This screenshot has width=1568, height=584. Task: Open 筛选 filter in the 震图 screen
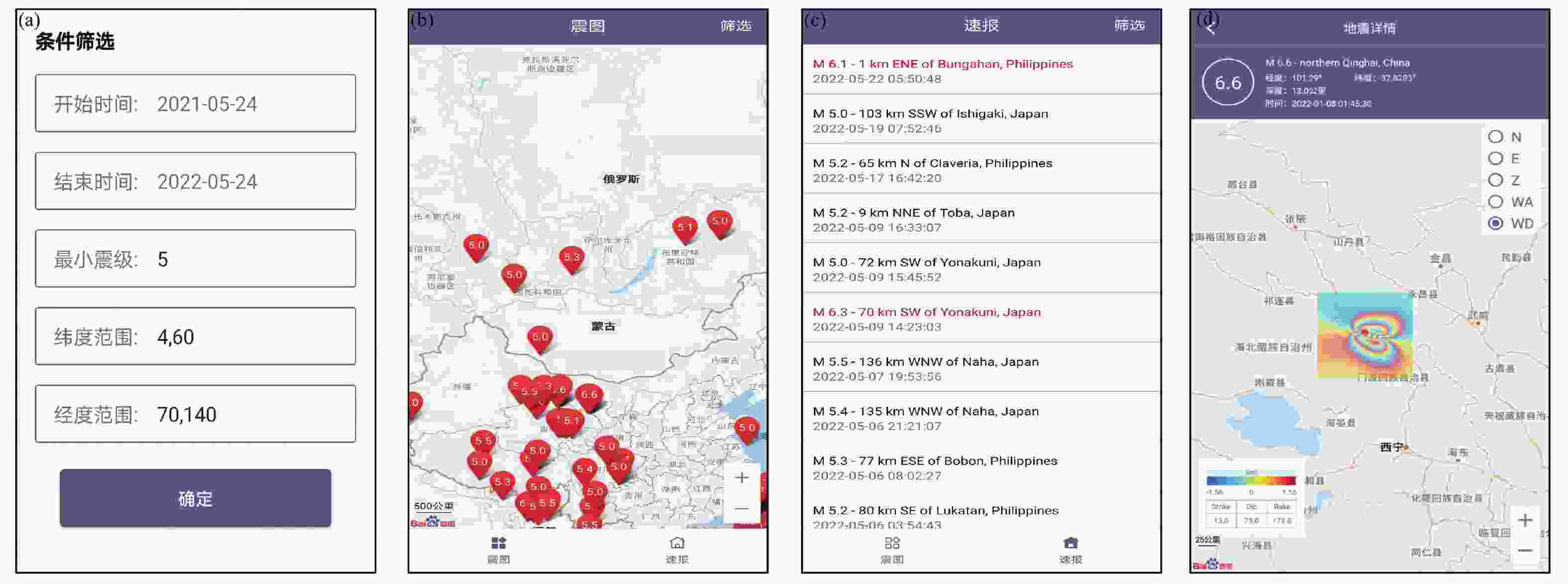(736, 25)
